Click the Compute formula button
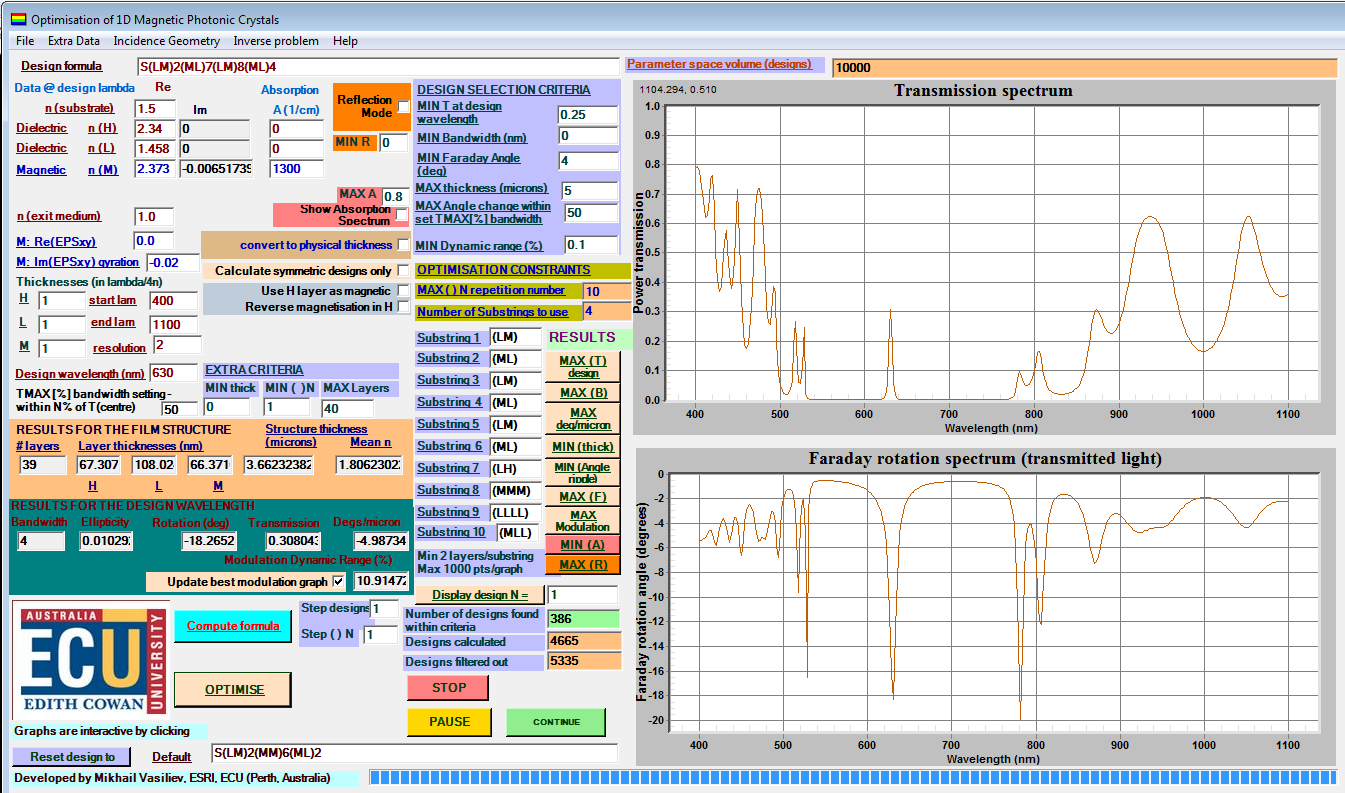Viewport: 1345px width, 793px height. (233, 626)
